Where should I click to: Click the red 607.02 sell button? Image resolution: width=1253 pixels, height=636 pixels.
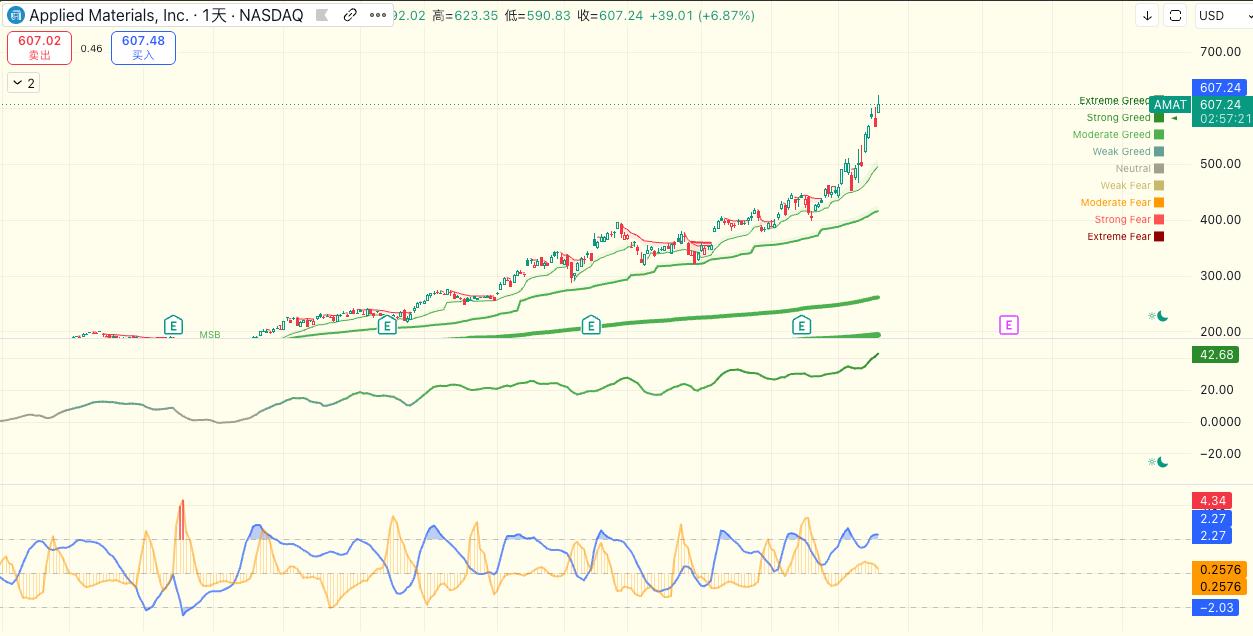click(40, 48)
